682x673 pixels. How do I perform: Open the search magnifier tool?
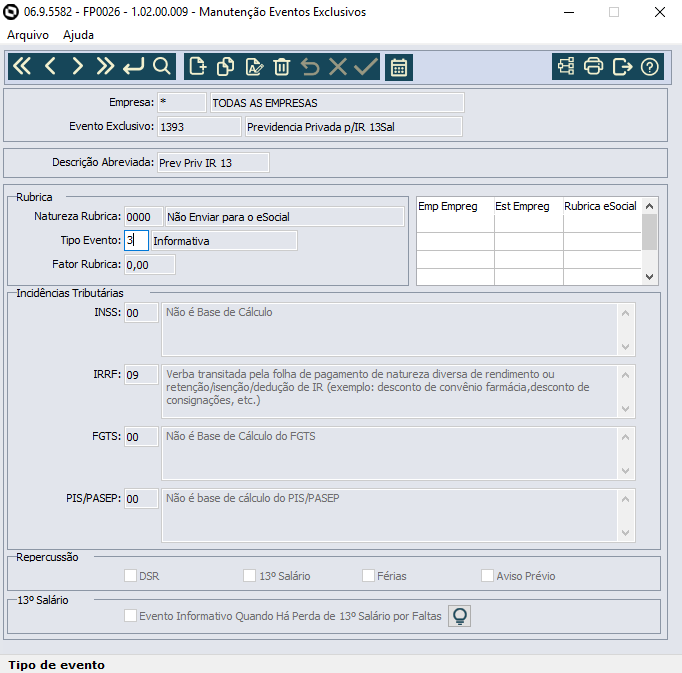[x=161, y=67]
